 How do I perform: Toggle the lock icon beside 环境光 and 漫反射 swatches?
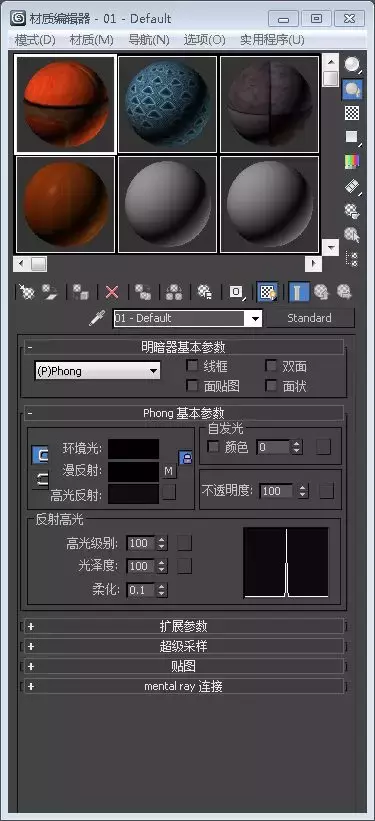185,458
